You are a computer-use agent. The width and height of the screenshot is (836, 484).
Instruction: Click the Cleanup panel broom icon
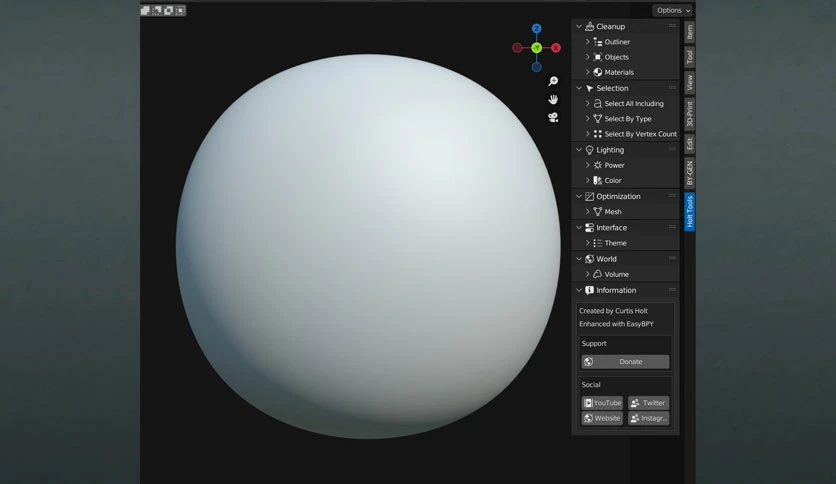coord(589,26)
